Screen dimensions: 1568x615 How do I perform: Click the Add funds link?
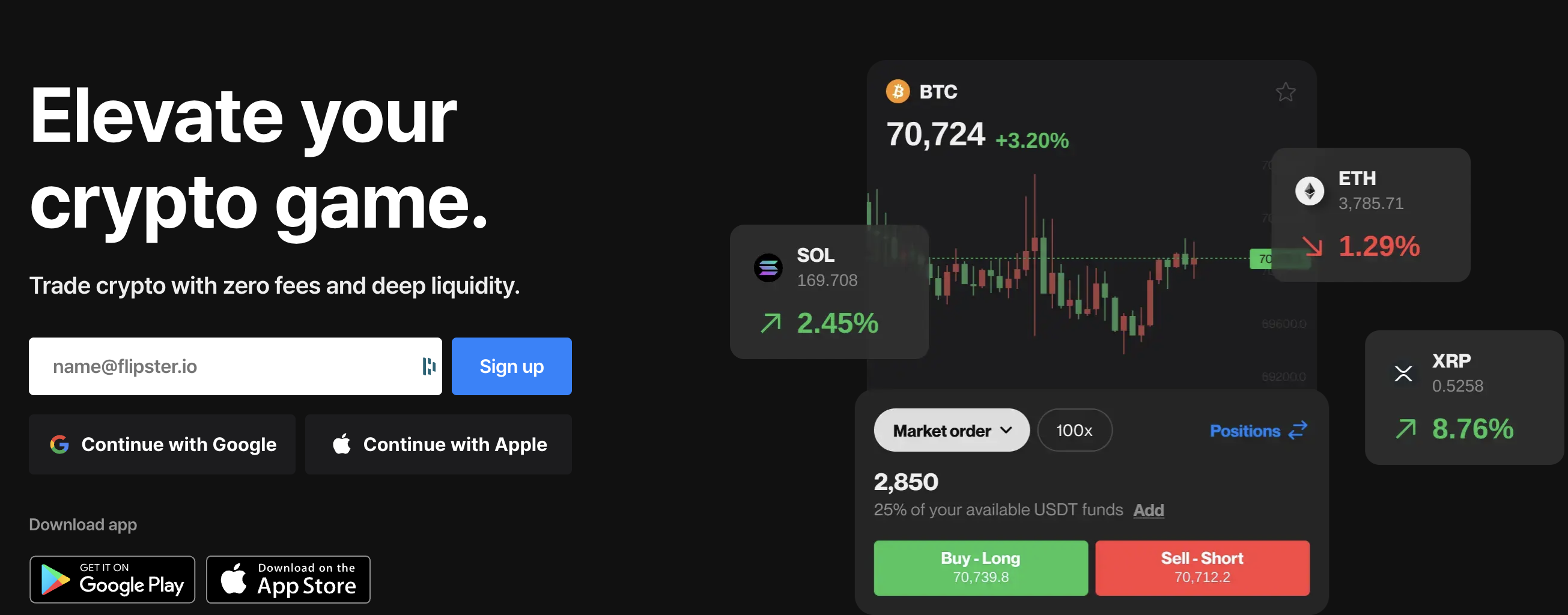1148,510
